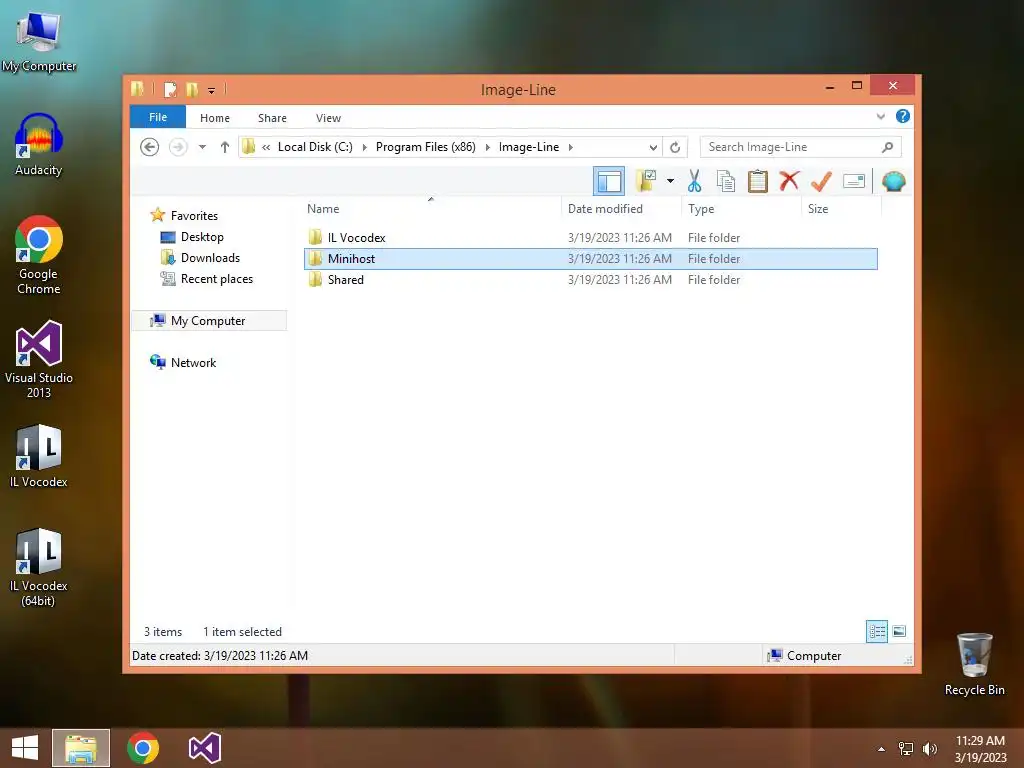This screenshot has height=768, width=1024.
Task: Select the Minihost folder row
Action: (x=590, y=259)
